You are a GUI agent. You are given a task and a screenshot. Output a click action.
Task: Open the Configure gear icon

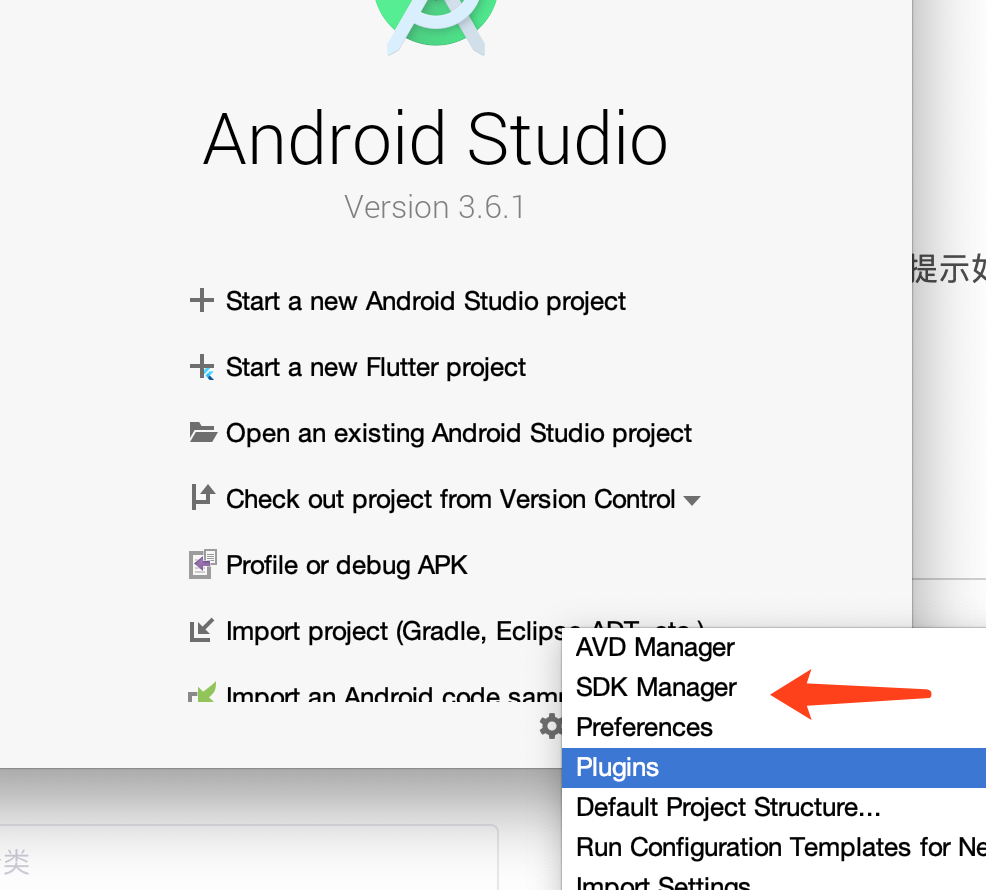(551, 726)
